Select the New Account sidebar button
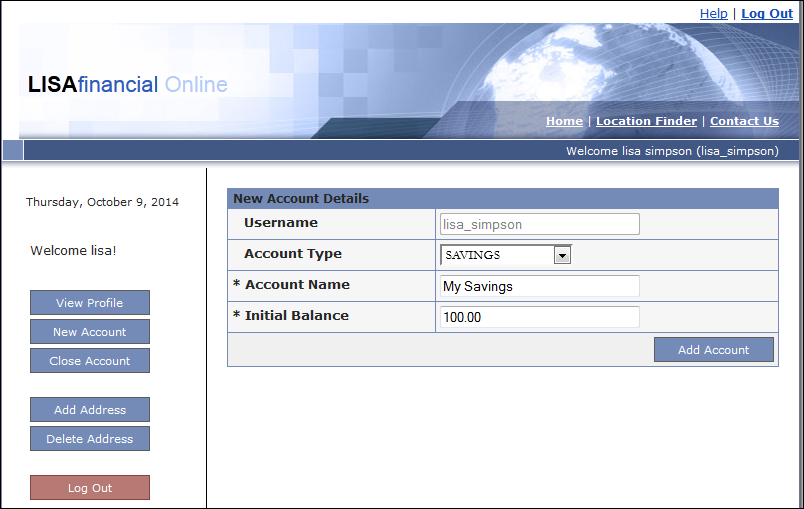 [x=90, y=332]
